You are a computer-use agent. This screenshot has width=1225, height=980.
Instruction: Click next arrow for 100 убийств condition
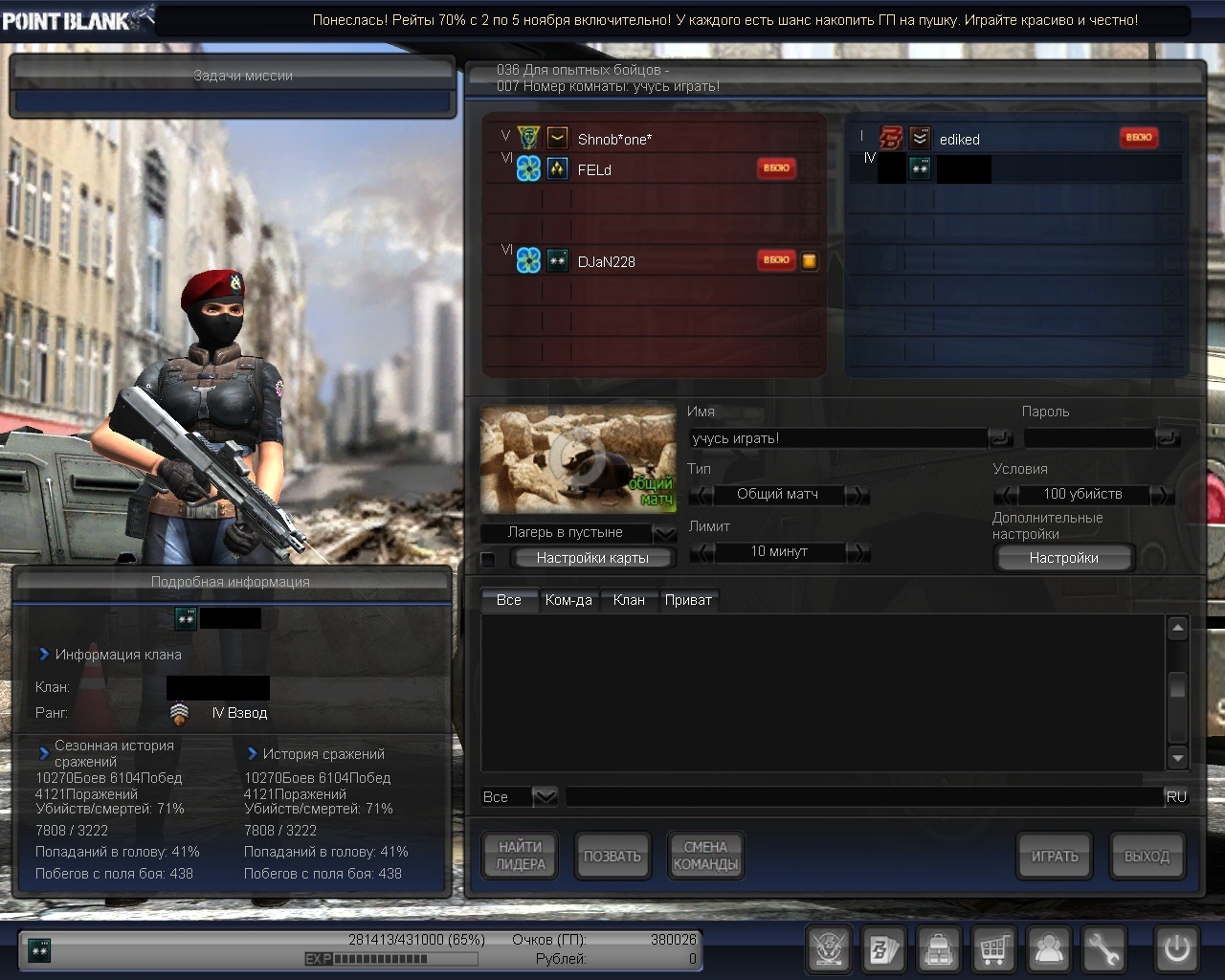[1162, 495]
